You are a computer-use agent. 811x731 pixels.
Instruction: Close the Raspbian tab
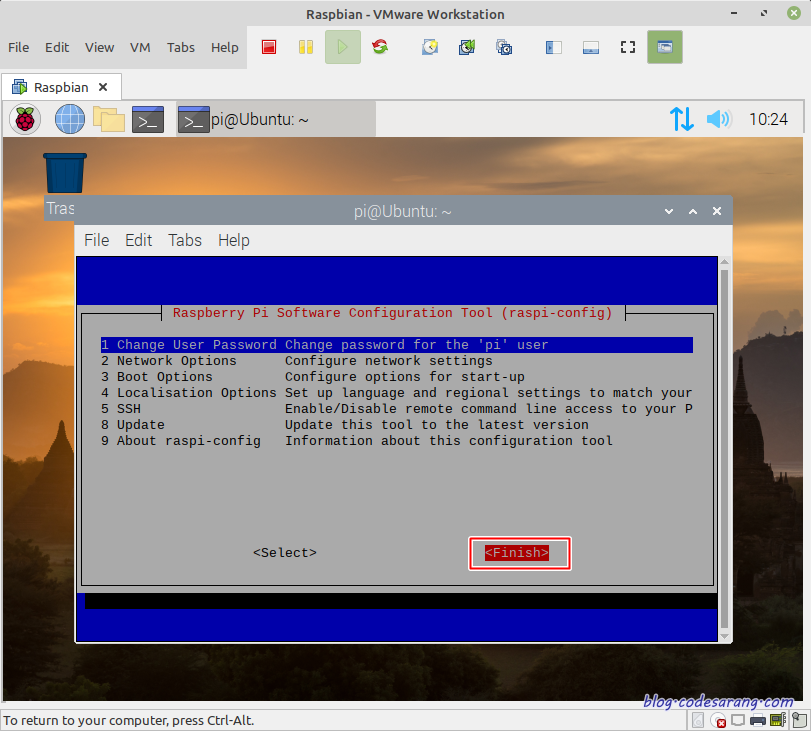coord(103,87)
